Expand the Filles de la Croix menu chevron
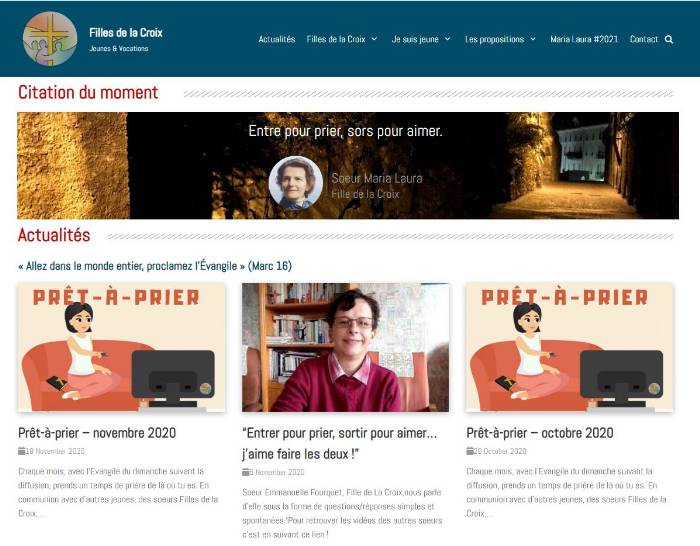 (x=374, y=39)
